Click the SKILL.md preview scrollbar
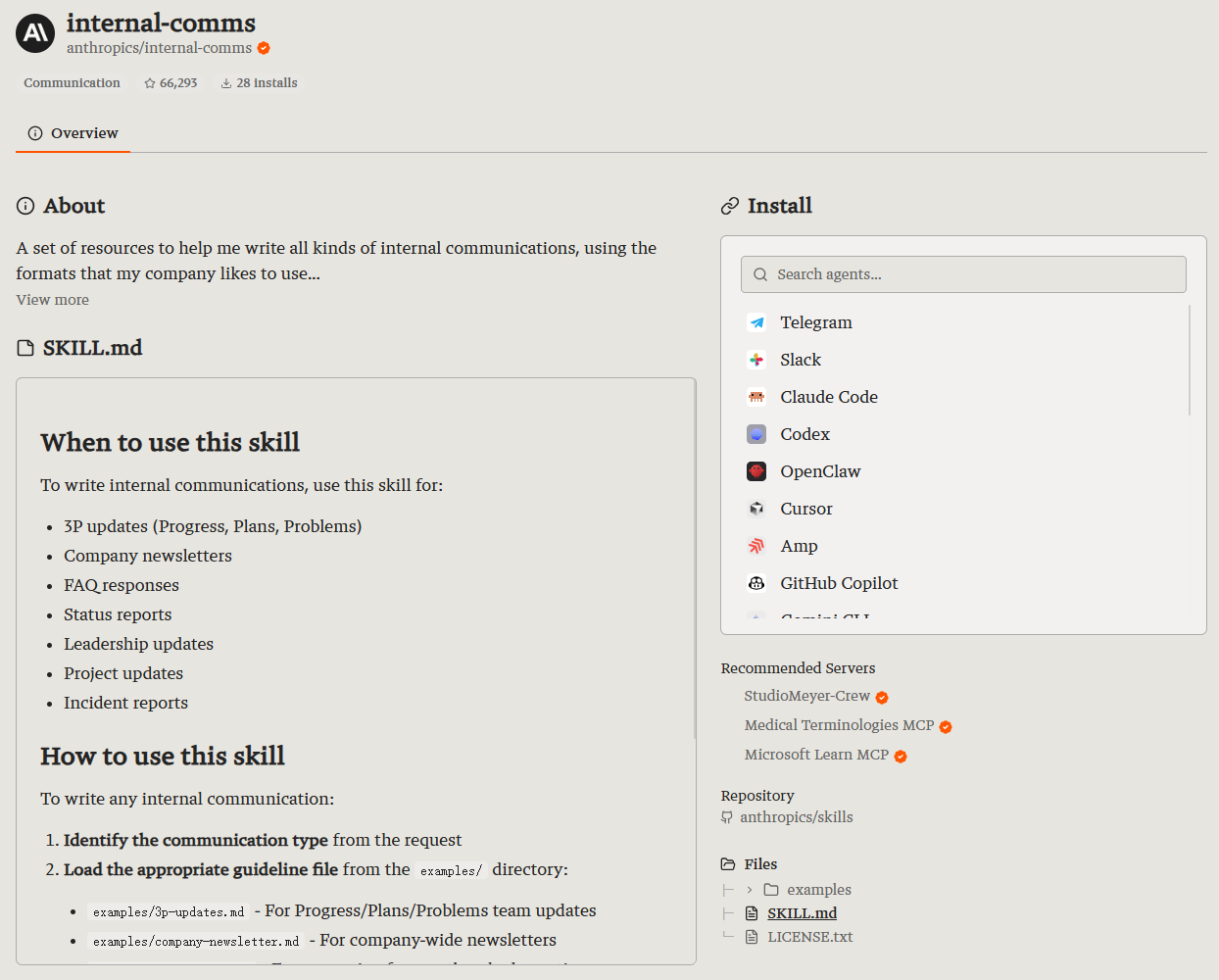1219x980 pixels. (694, 559)
